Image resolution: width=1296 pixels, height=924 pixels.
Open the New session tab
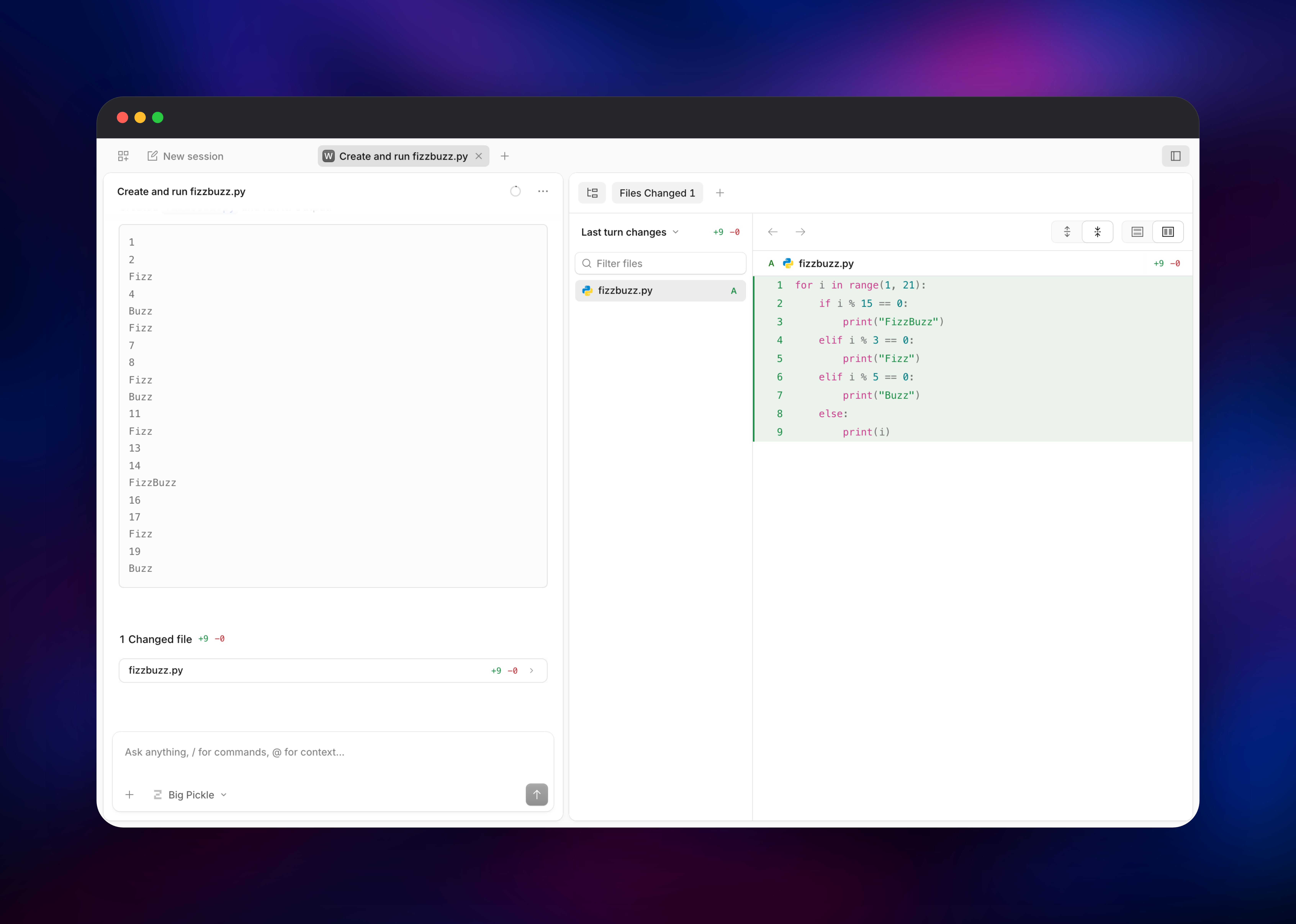point(186,156)
